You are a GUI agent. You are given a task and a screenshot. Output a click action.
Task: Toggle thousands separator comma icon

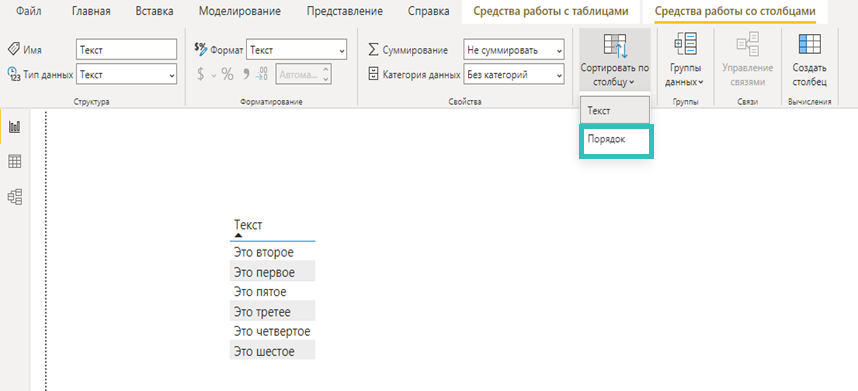click(x=246, y=74)
